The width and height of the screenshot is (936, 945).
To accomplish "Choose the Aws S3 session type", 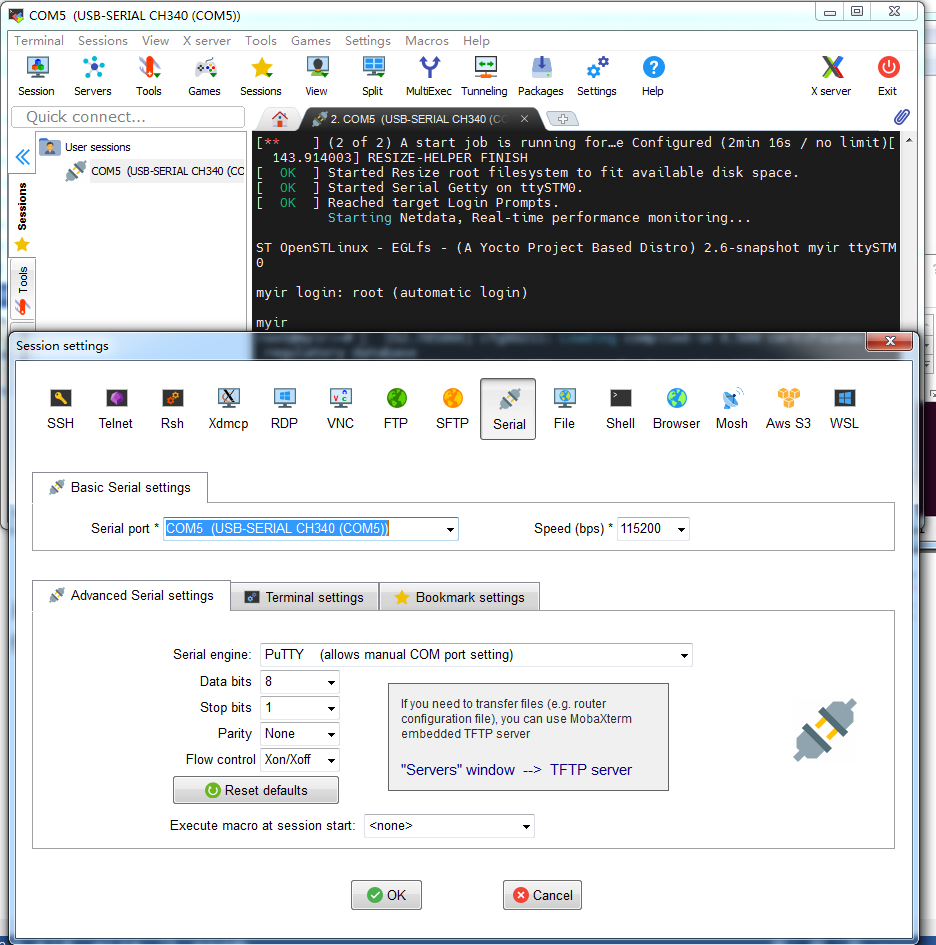I will (788, 409).
